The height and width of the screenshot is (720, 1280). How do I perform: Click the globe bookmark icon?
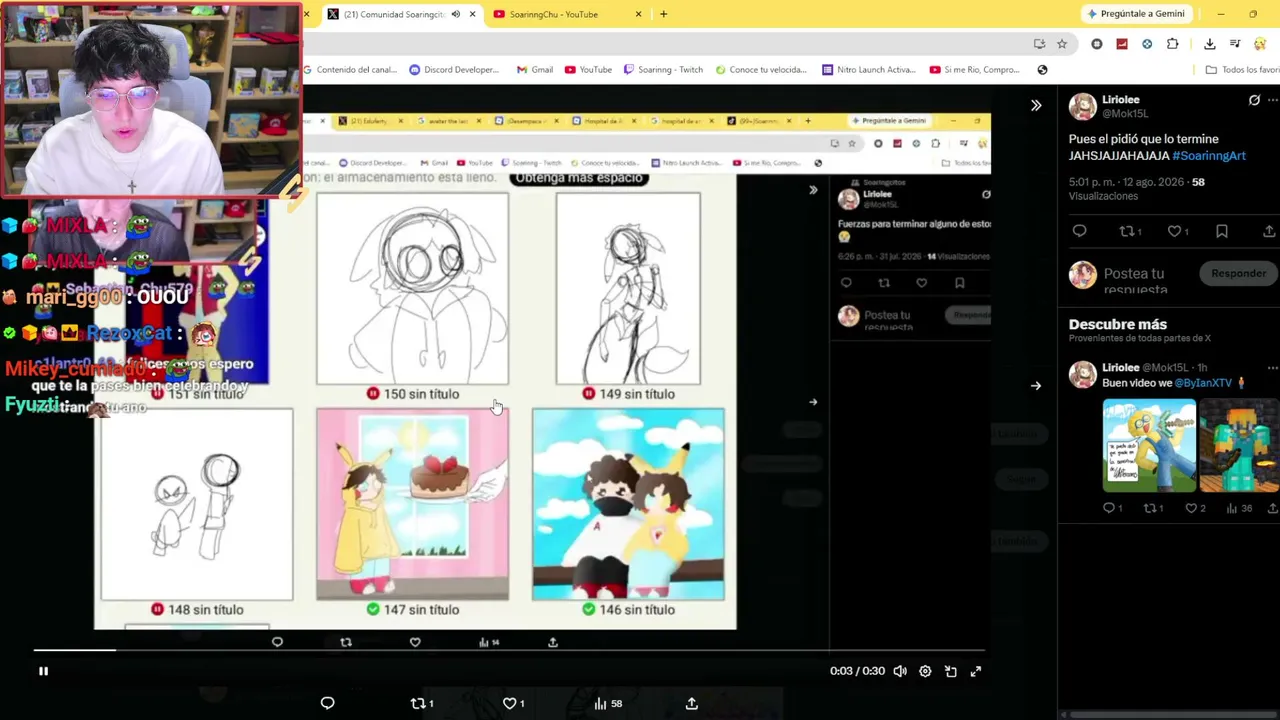pyautogui.click(x=1042, y=70)
